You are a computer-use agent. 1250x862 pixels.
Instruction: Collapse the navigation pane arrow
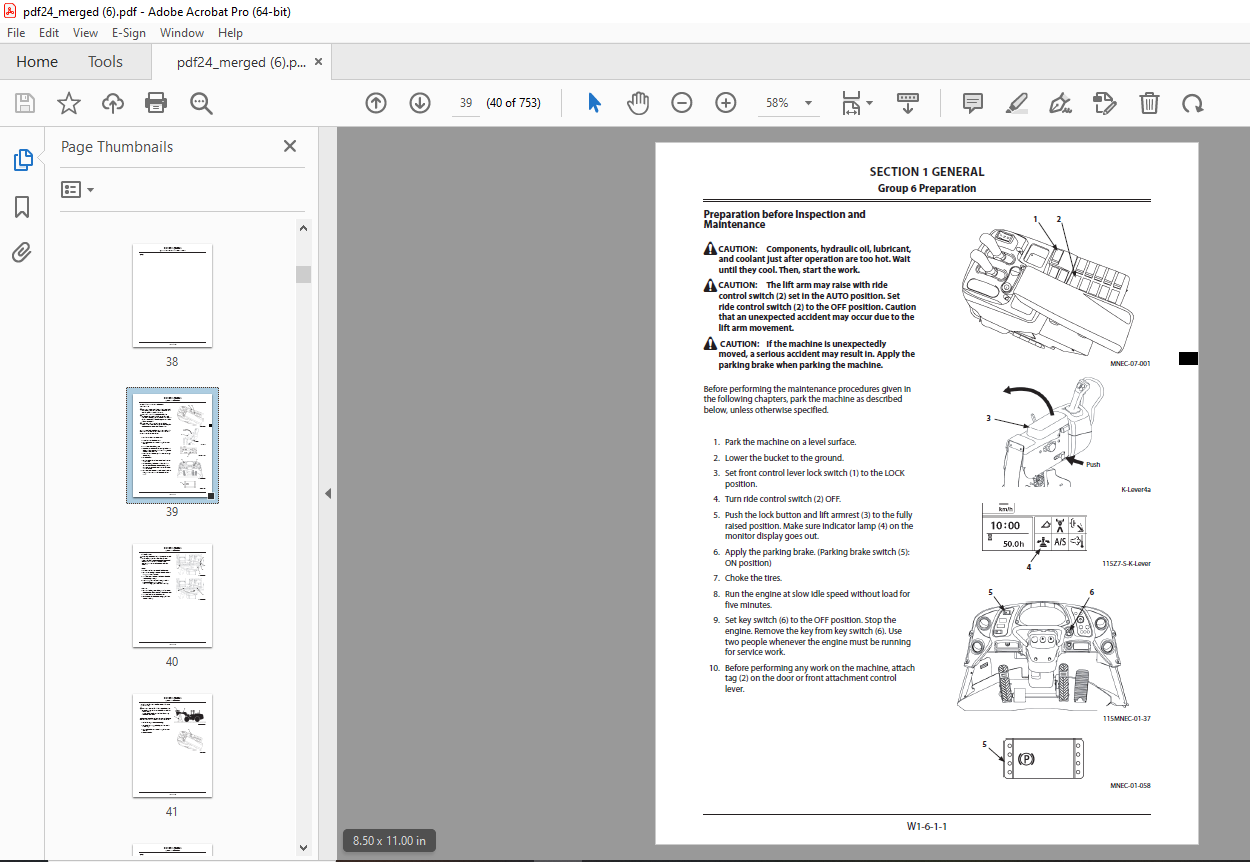click(327, 493)
